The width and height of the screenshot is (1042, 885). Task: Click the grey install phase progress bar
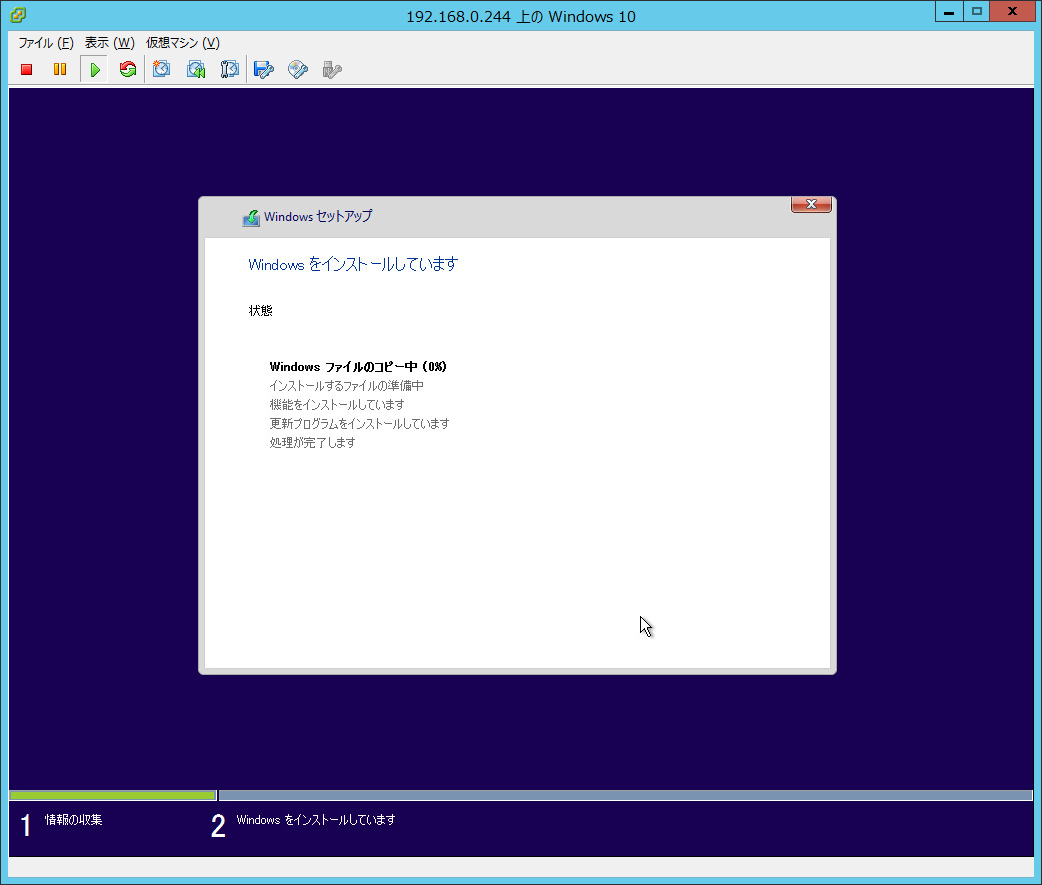[625, 795]
